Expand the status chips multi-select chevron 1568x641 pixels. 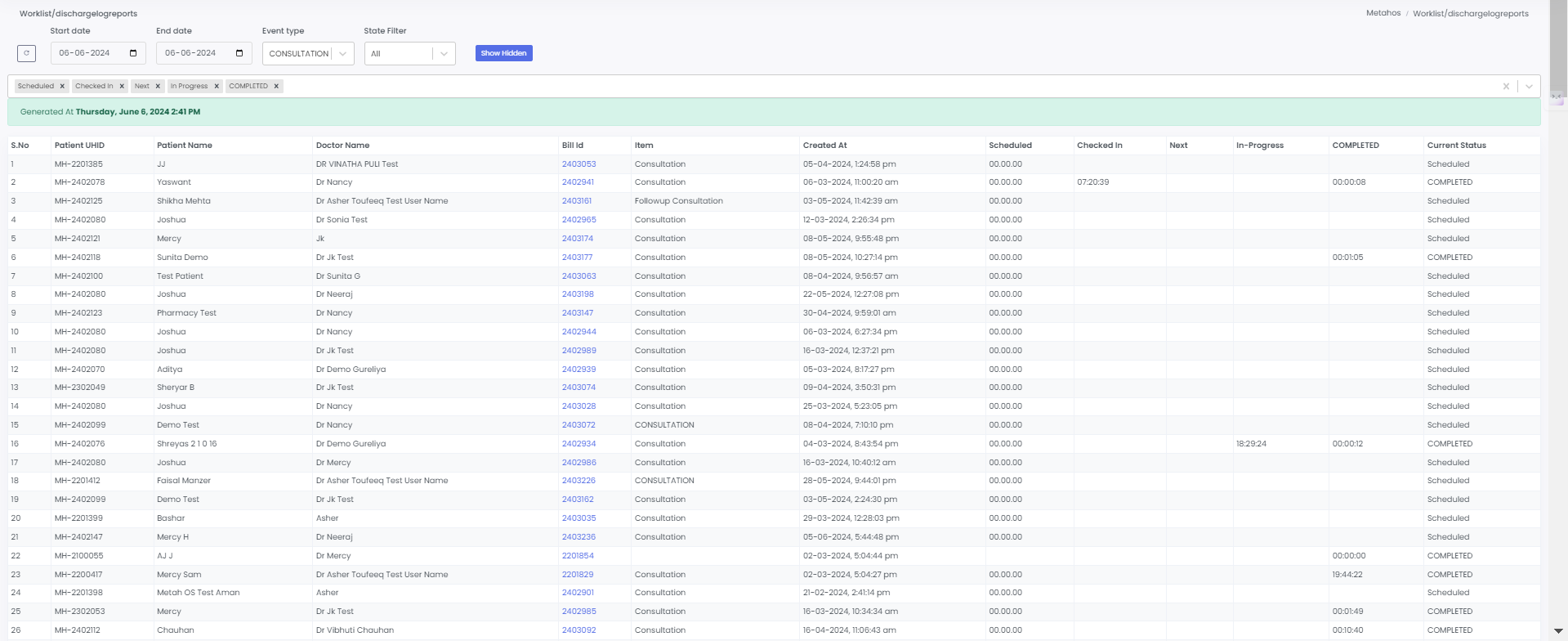click(1529, 87)
